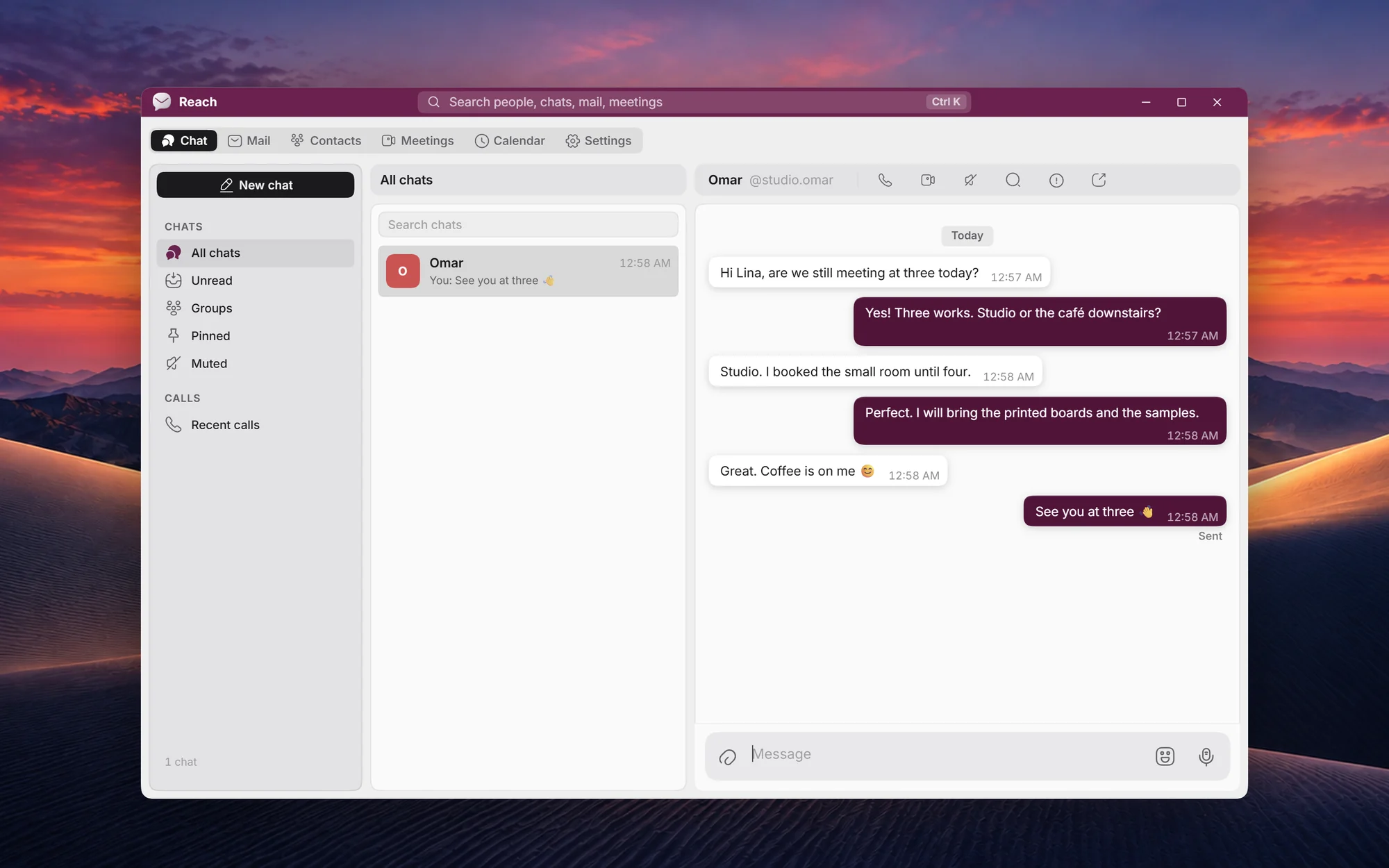
Task: Open the Calendar tab
Action: click(510, 141)
